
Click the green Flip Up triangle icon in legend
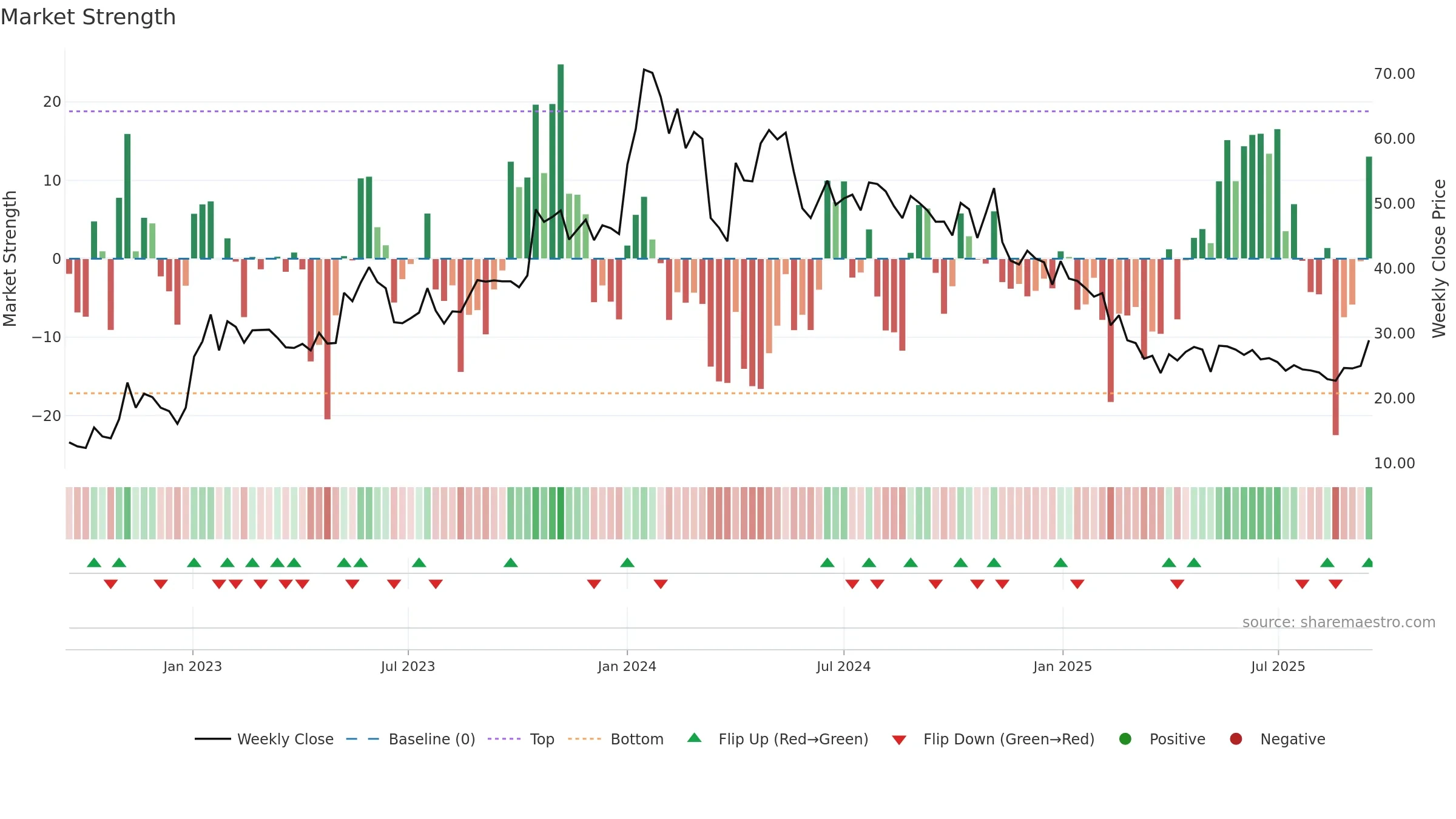coord(695,738)
